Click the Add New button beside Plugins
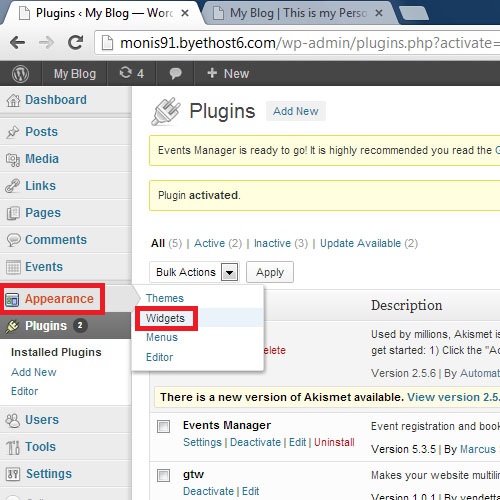The image size is (500, 500). tap(296, 111)
